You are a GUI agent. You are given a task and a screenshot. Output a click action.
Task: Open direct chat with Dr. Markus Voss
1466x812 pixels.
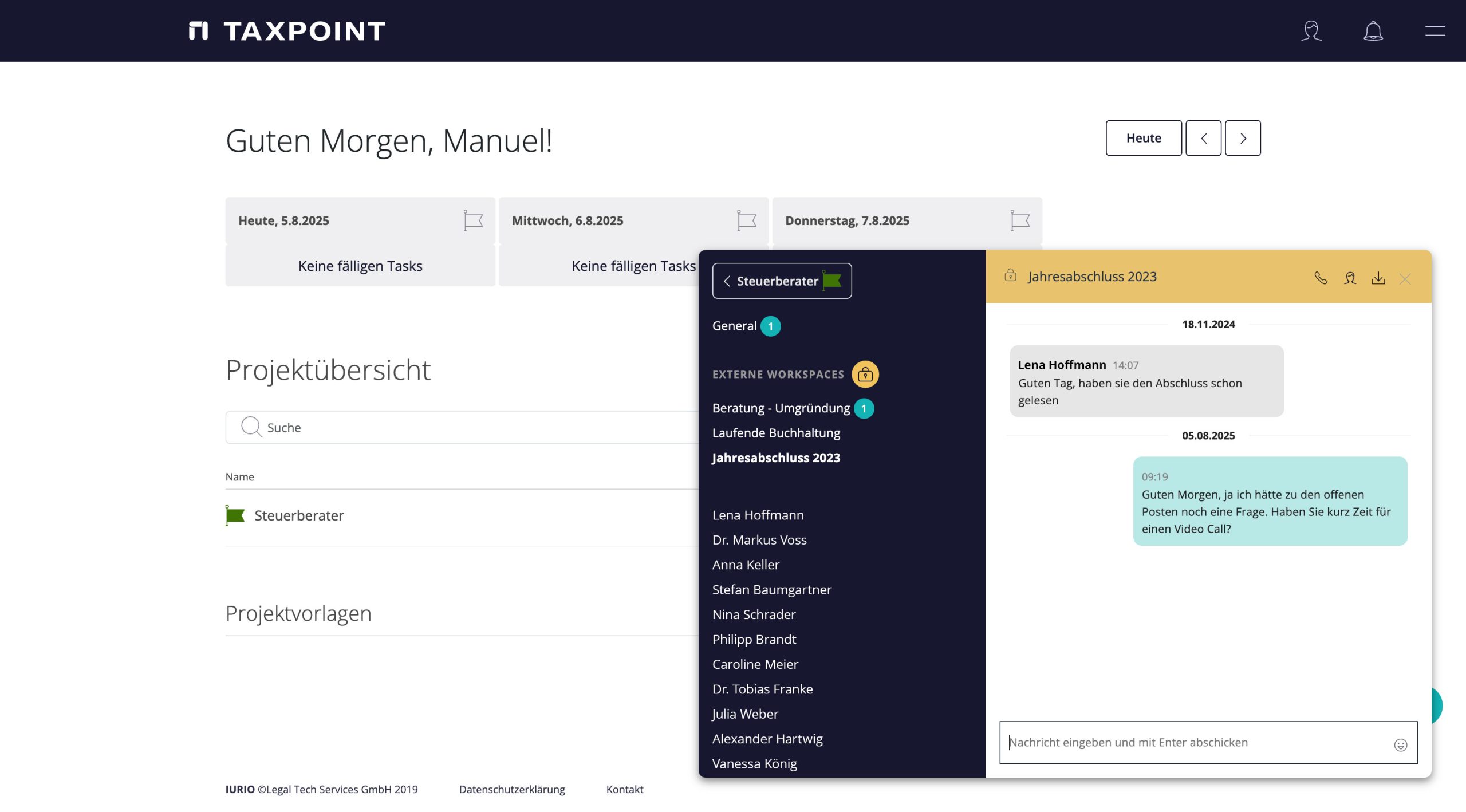[x=759, y=540]
